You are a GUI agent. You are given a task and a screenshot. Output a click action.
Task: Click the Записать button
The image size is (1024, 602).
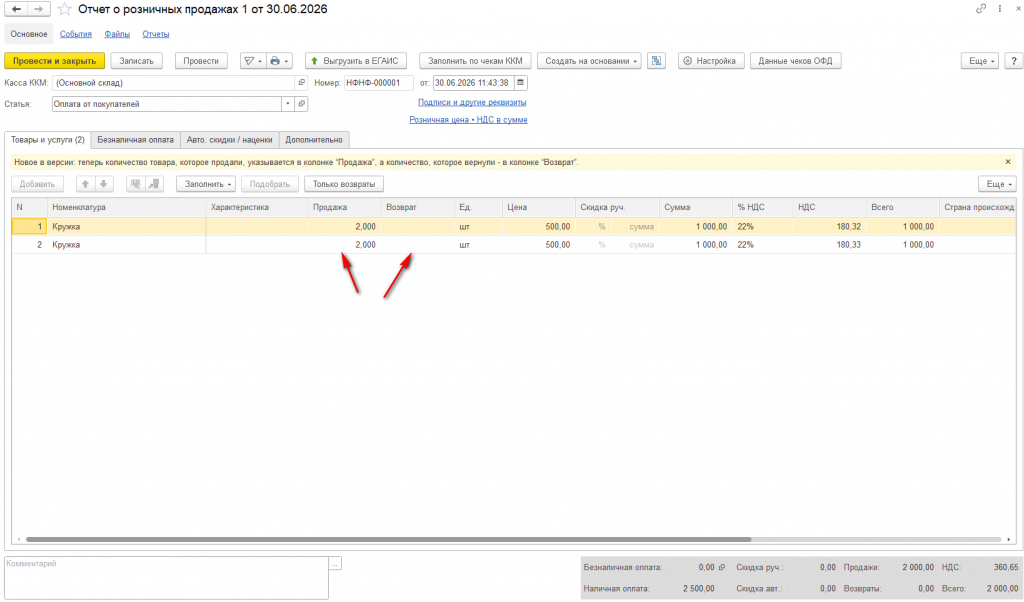tap(136, 61)
